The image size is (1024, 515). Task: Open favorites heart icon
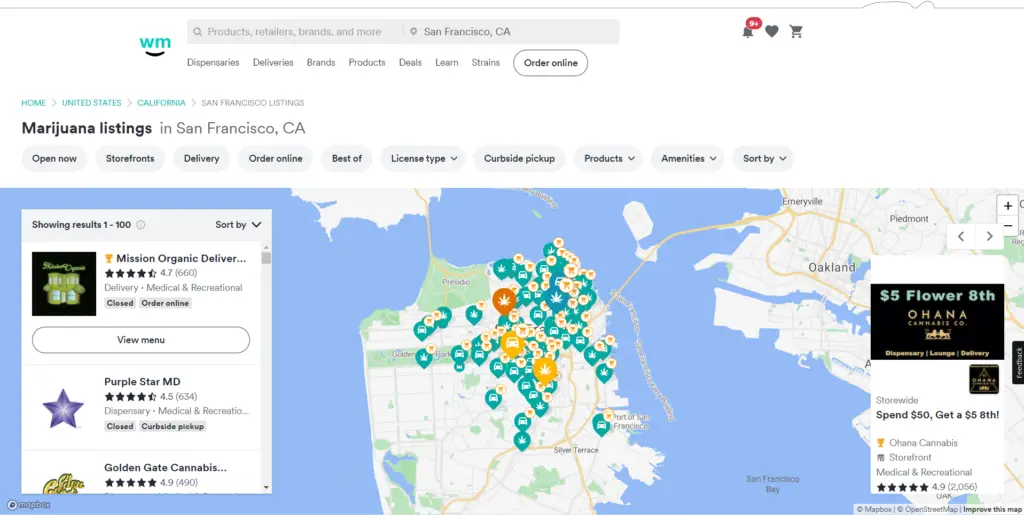click(772, 31)
